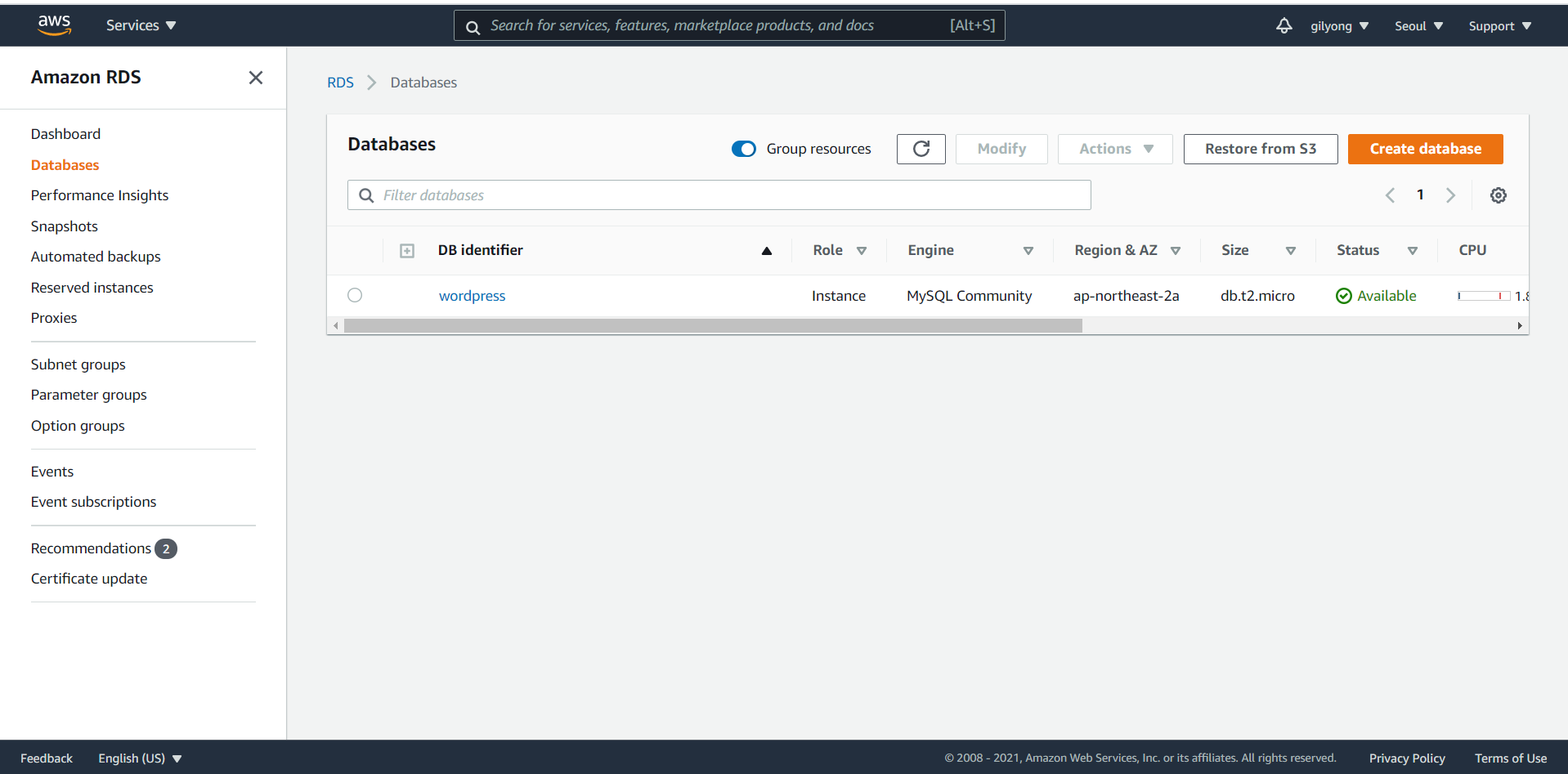Sort by Engine column
The width and height of the screenshot is (1568, 774).
(x=1028, y=251)
